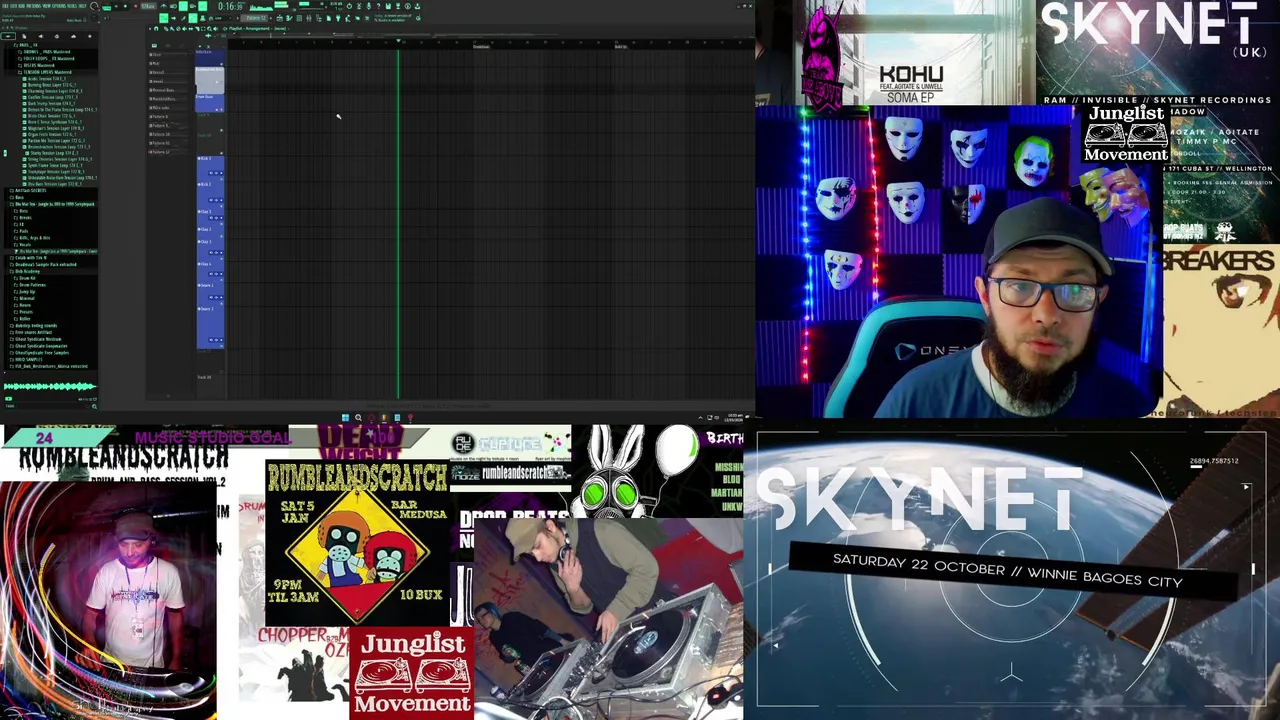Select the playlist Playback speaker tool
The height and width of the screenshot is (720, 1280).
click(x=215, y=29)
